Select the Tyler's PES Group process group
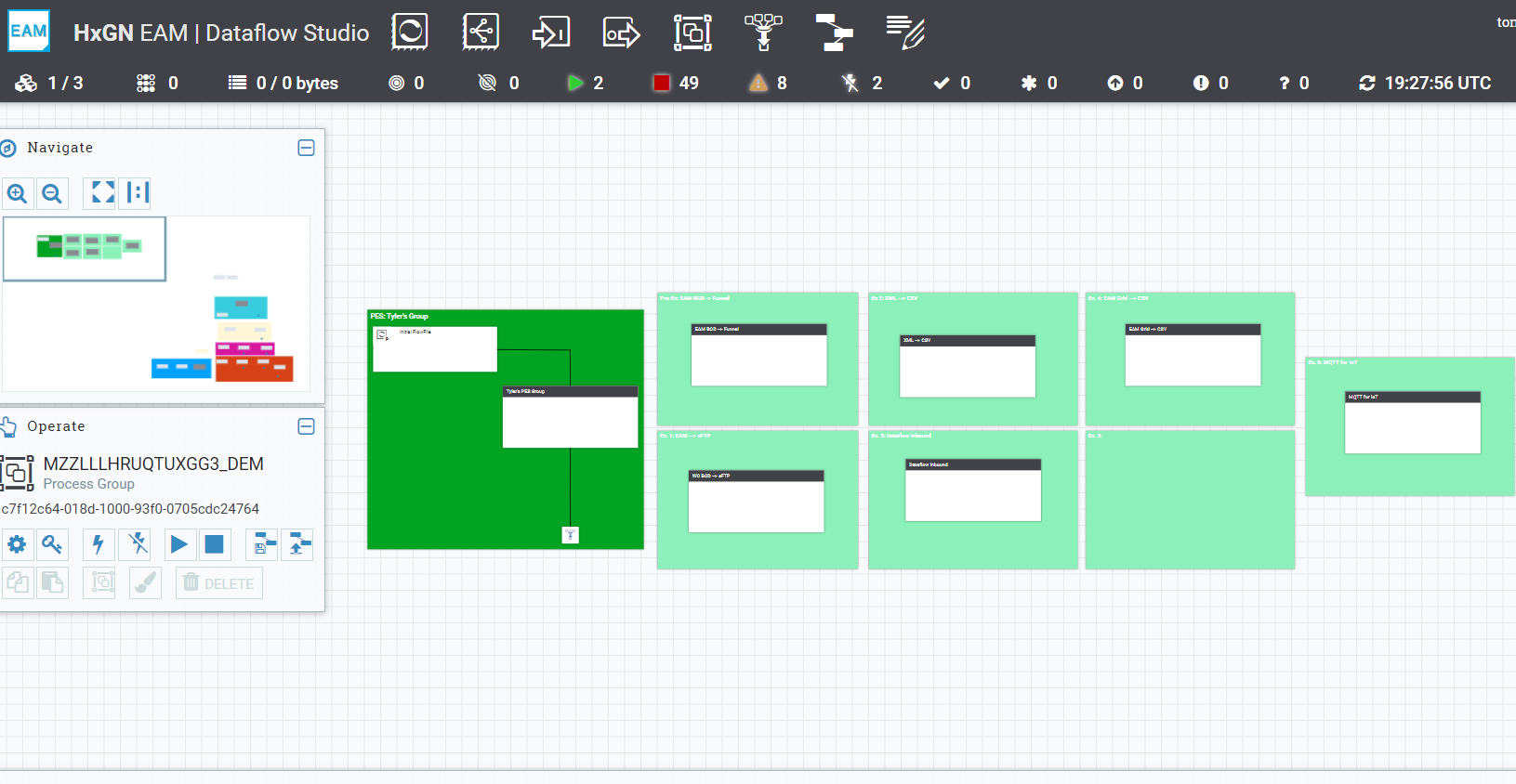This screenshot has width=1516, height=784. click(570, 417)
